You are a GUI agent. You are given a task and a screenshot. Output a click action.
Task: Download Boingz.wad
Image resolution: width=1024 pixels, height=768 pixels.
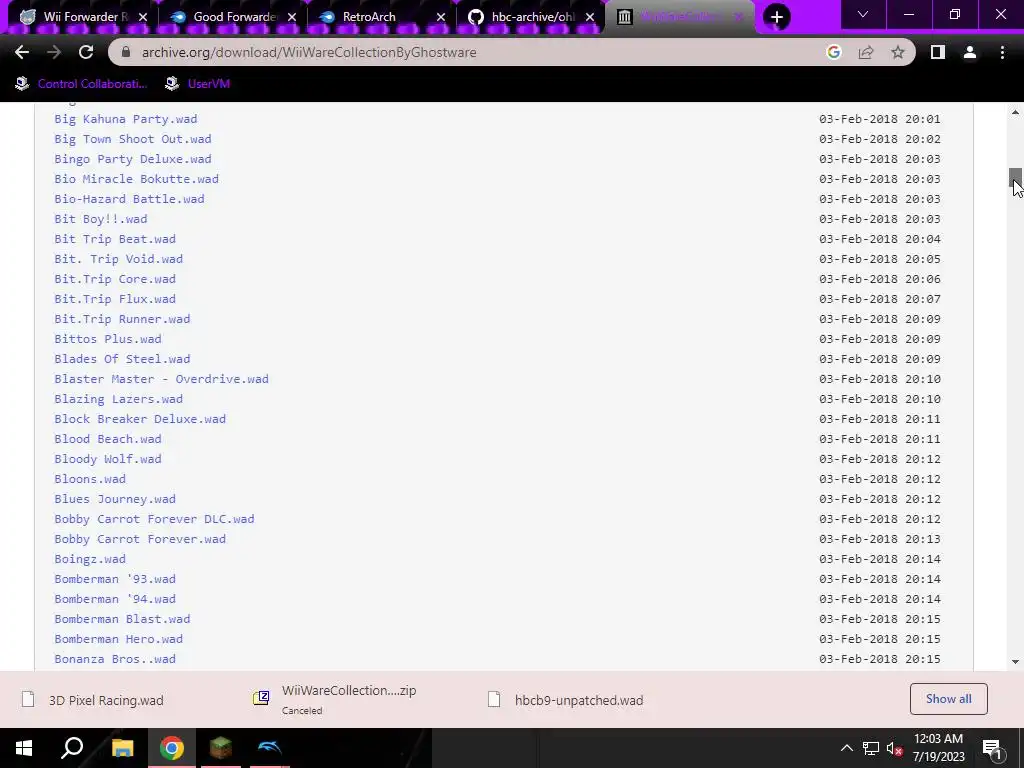(x=90, y=559)
